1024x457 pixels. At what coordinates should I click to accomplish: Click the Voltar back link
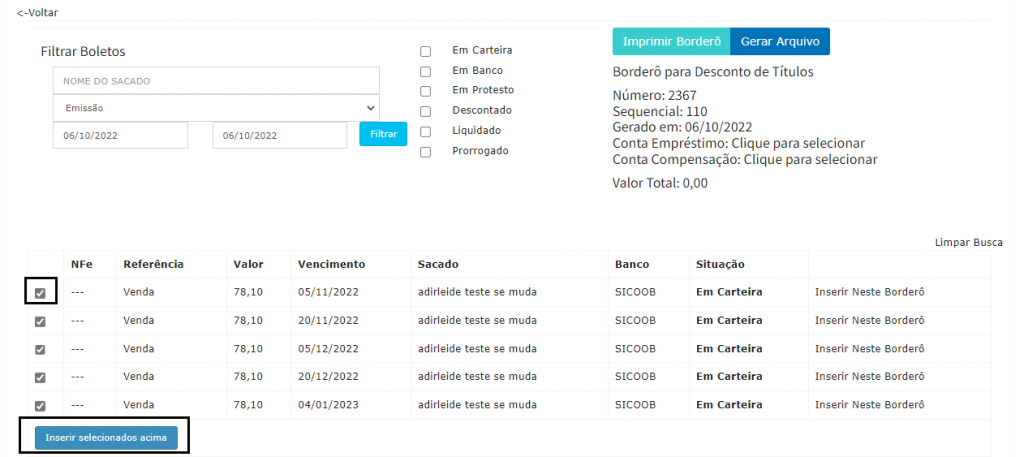point(38,12)
